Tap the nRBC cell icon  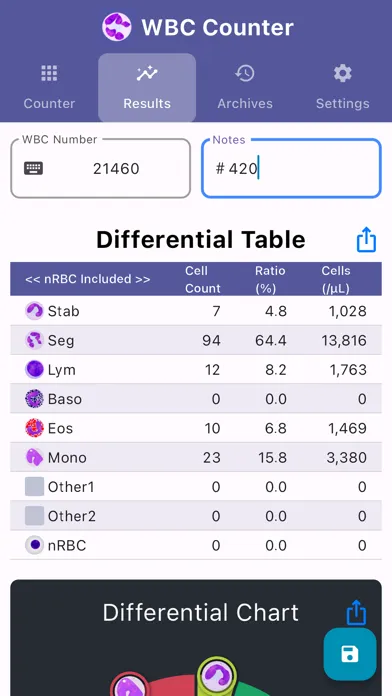[x=34, y=545]
